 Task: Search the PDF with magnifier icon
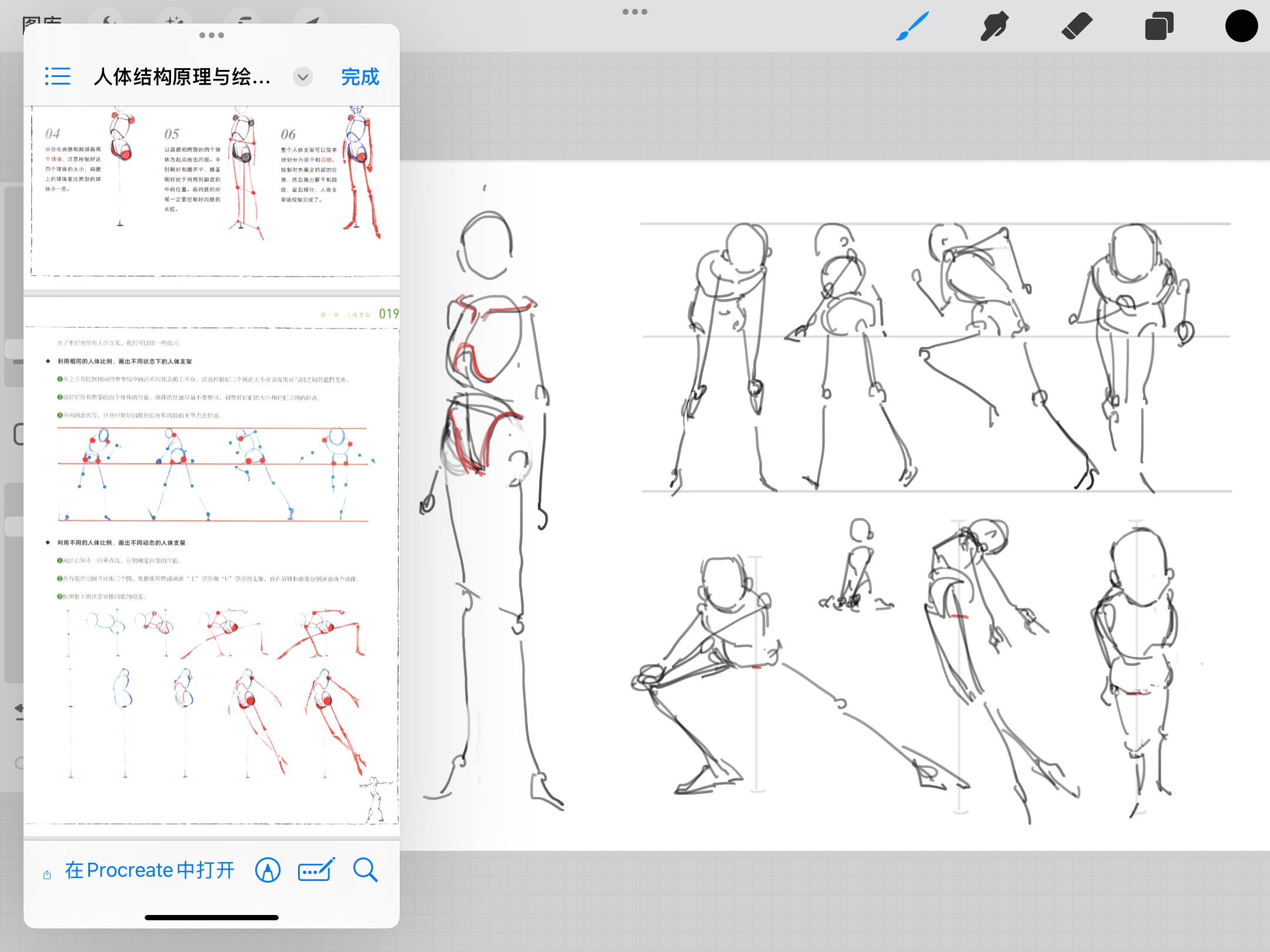[365, 870]
